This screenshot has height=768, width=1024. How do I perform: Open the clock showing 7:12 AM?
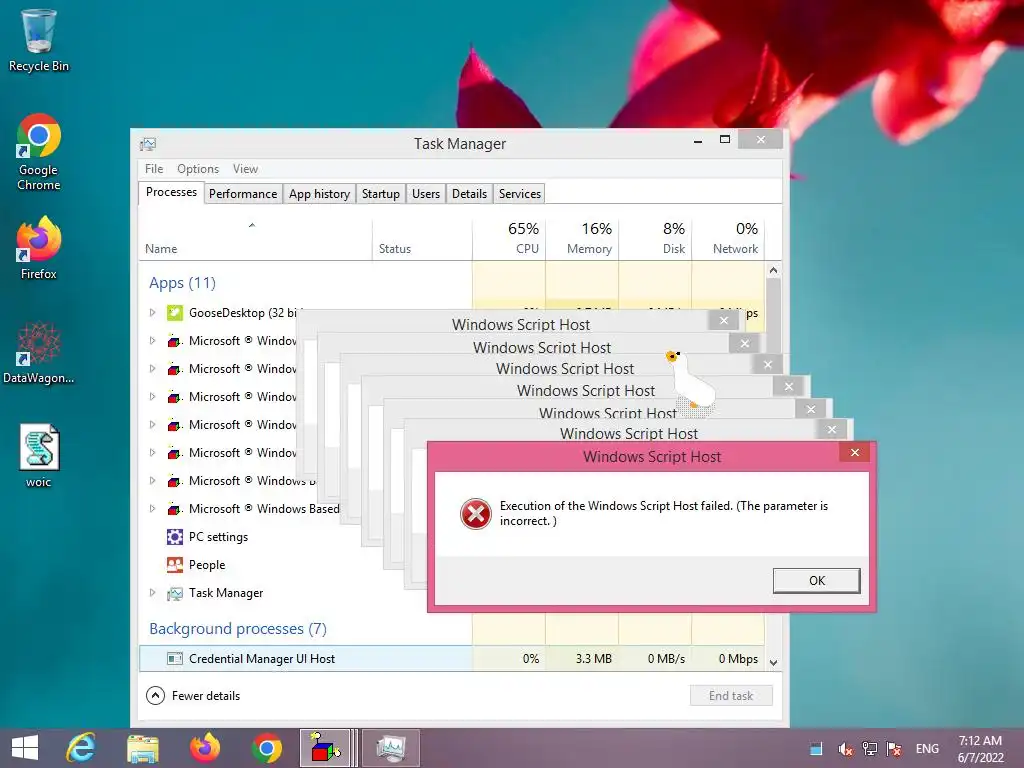coord(980,749)
